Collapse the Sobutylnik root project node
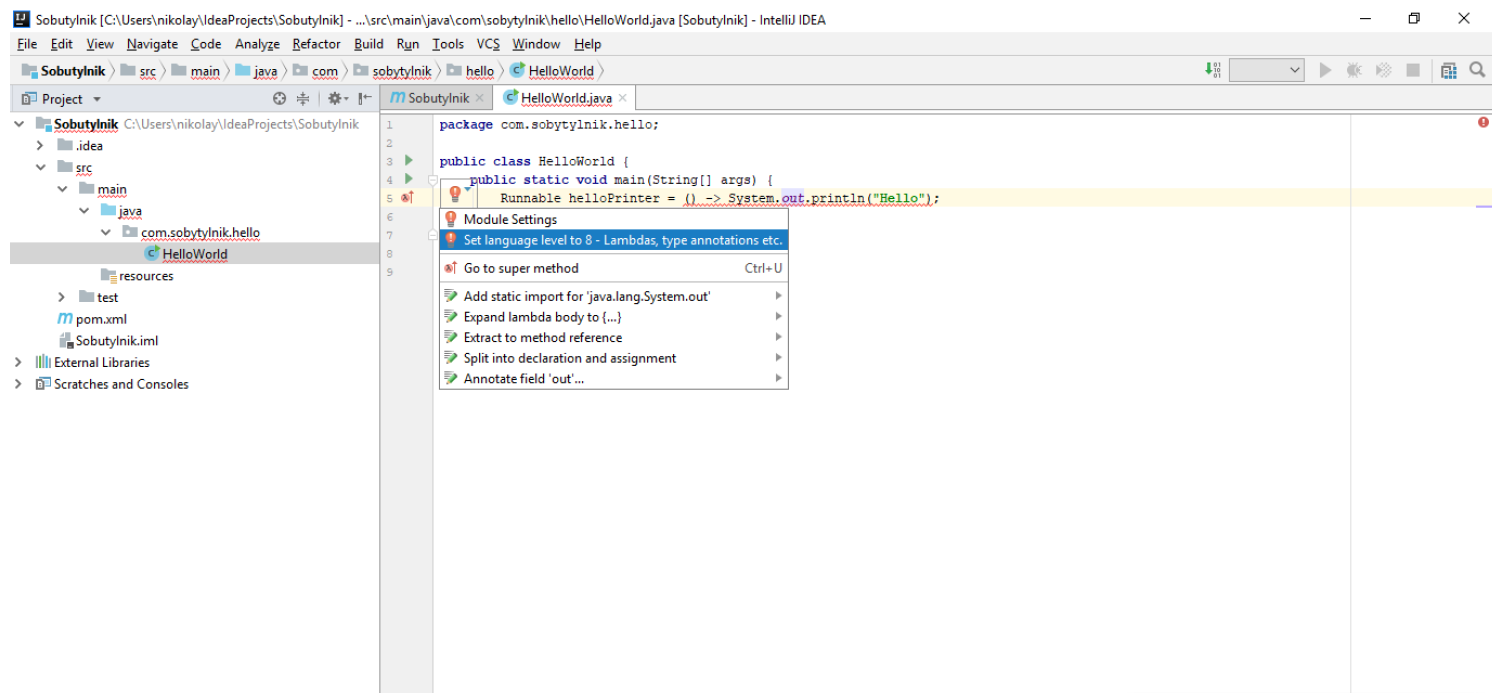 (19, 124)
